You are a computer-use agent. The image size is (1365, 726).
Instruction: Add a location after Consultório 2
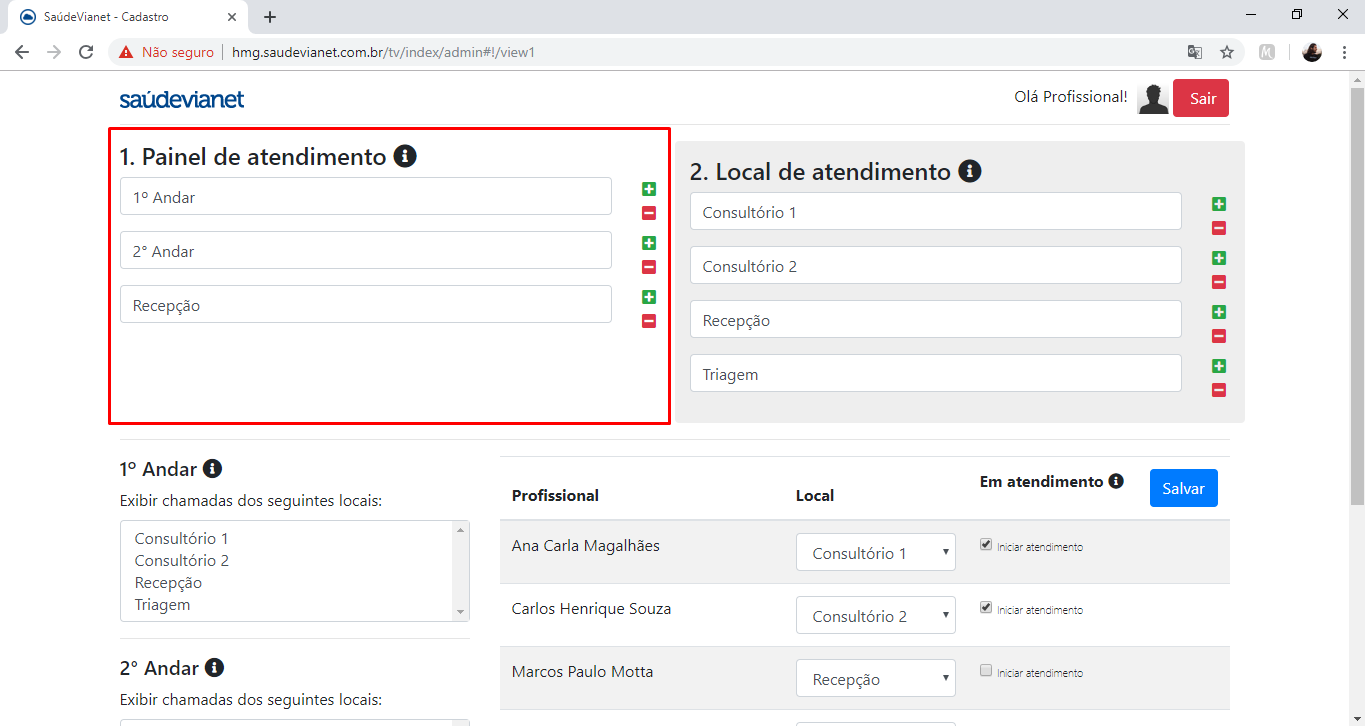[1219, 258]
